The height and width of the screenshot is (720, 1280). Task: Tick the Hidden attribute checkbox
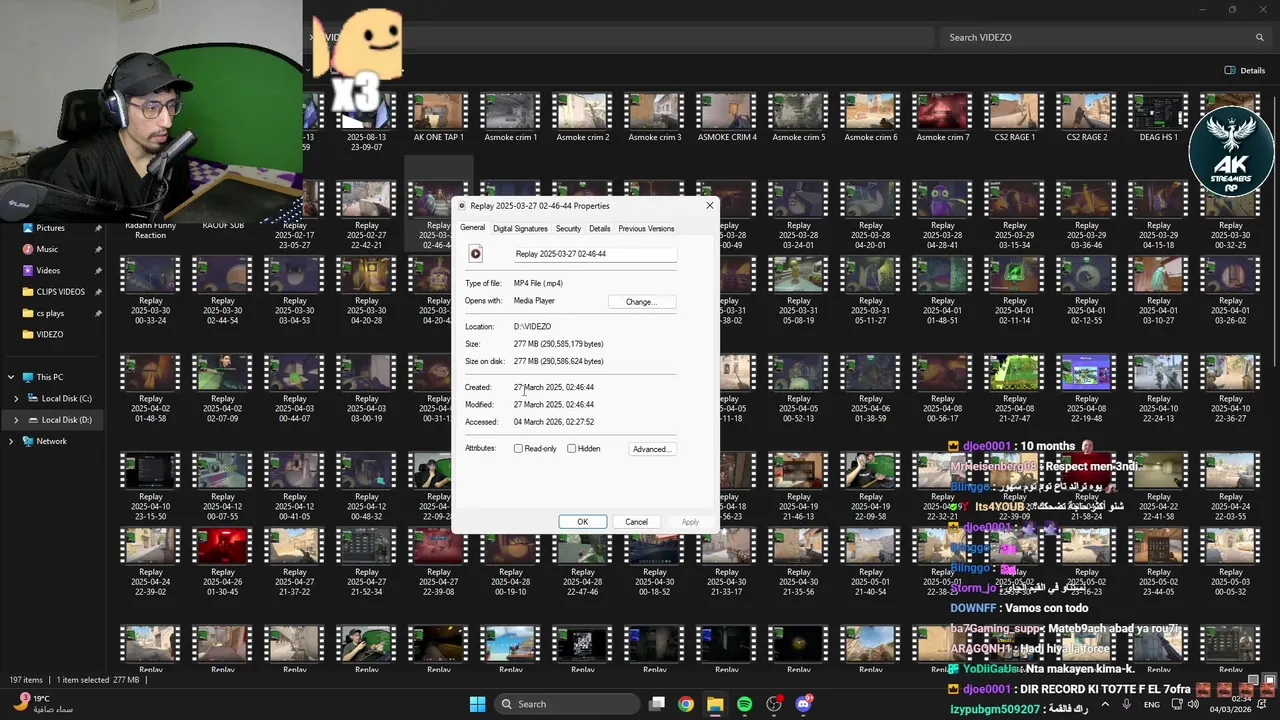(572, 449)
